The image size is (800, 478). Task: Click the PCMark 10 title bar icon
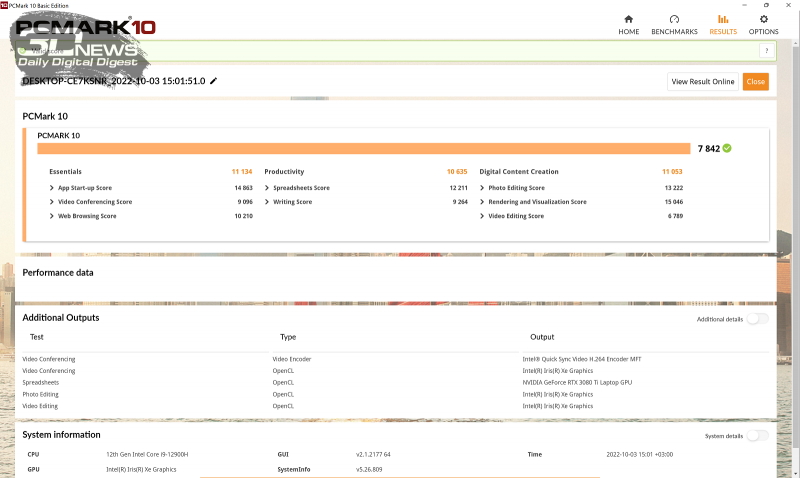click(5, 5)
